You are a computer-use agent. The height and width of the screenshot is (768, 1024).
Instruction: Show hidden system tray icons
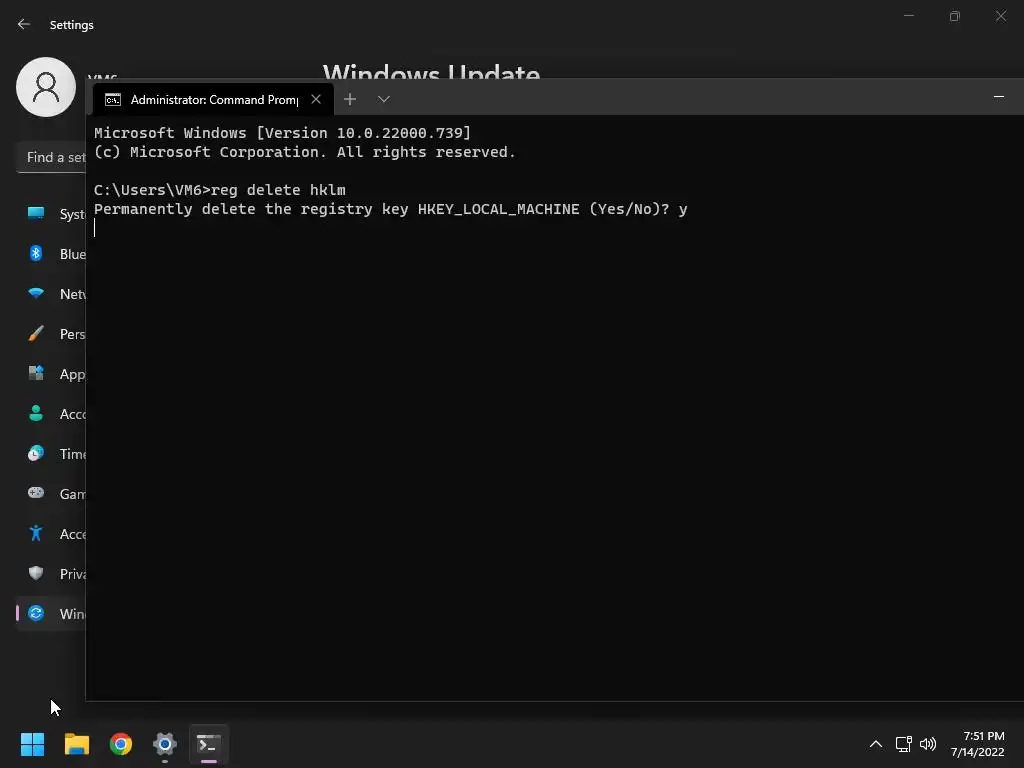tap(876, 744)
